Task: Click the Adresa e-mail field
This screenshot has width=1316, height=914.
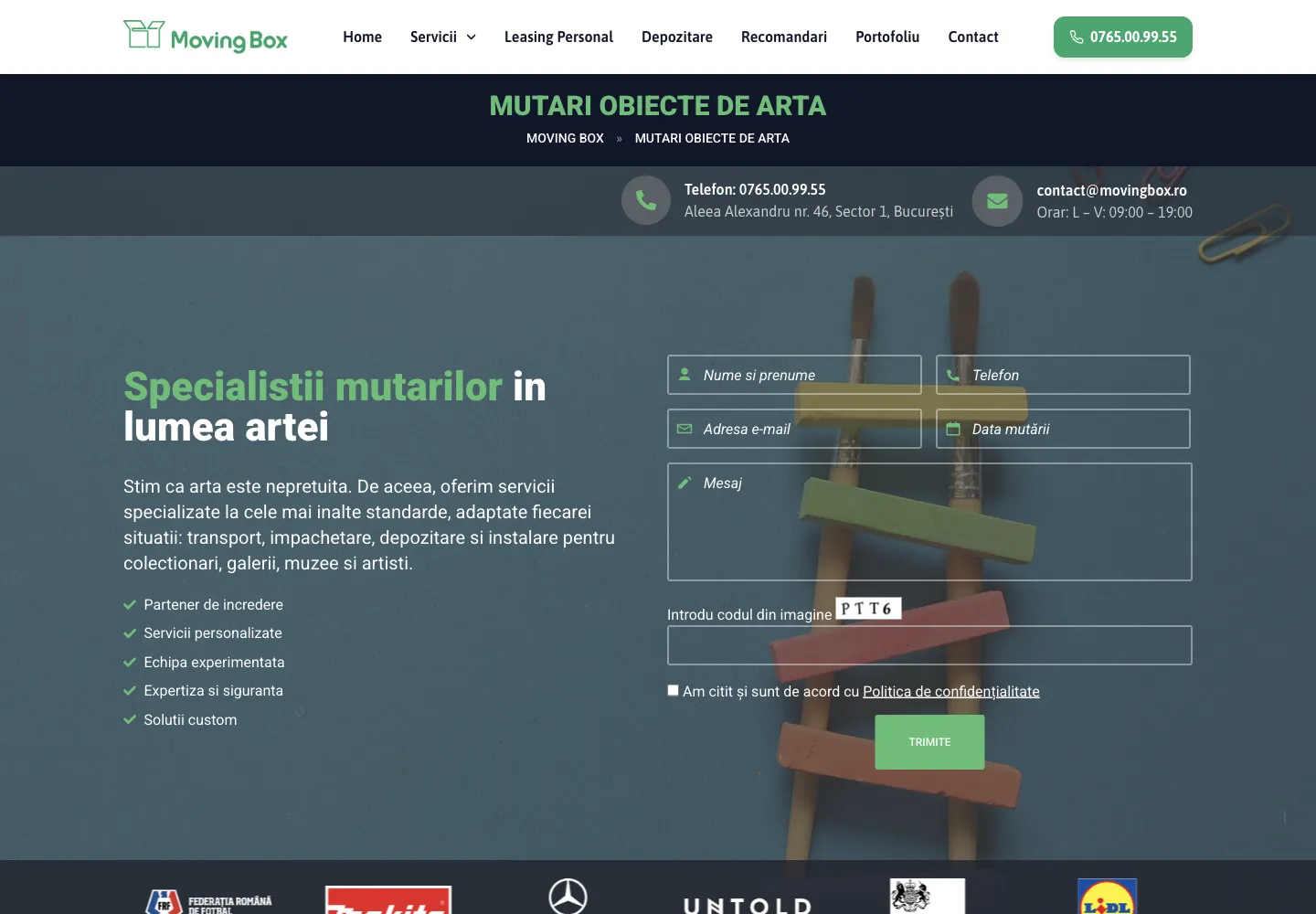Action: pyautogui.click(x=794, y=429)
